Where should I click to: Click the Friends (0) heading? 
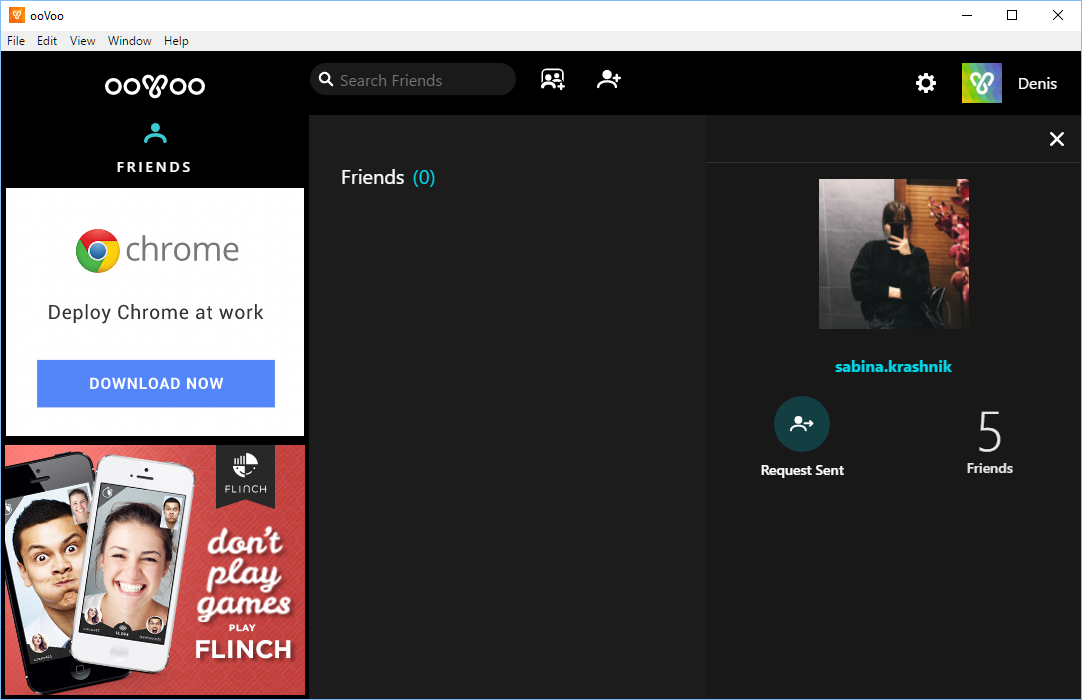(x=388, y=177)
